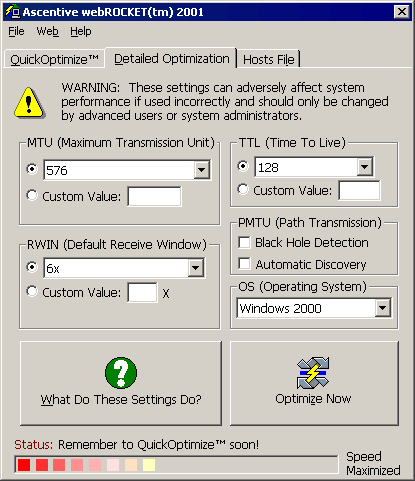Switch to the QuickOptimize tab

point(54,60)
